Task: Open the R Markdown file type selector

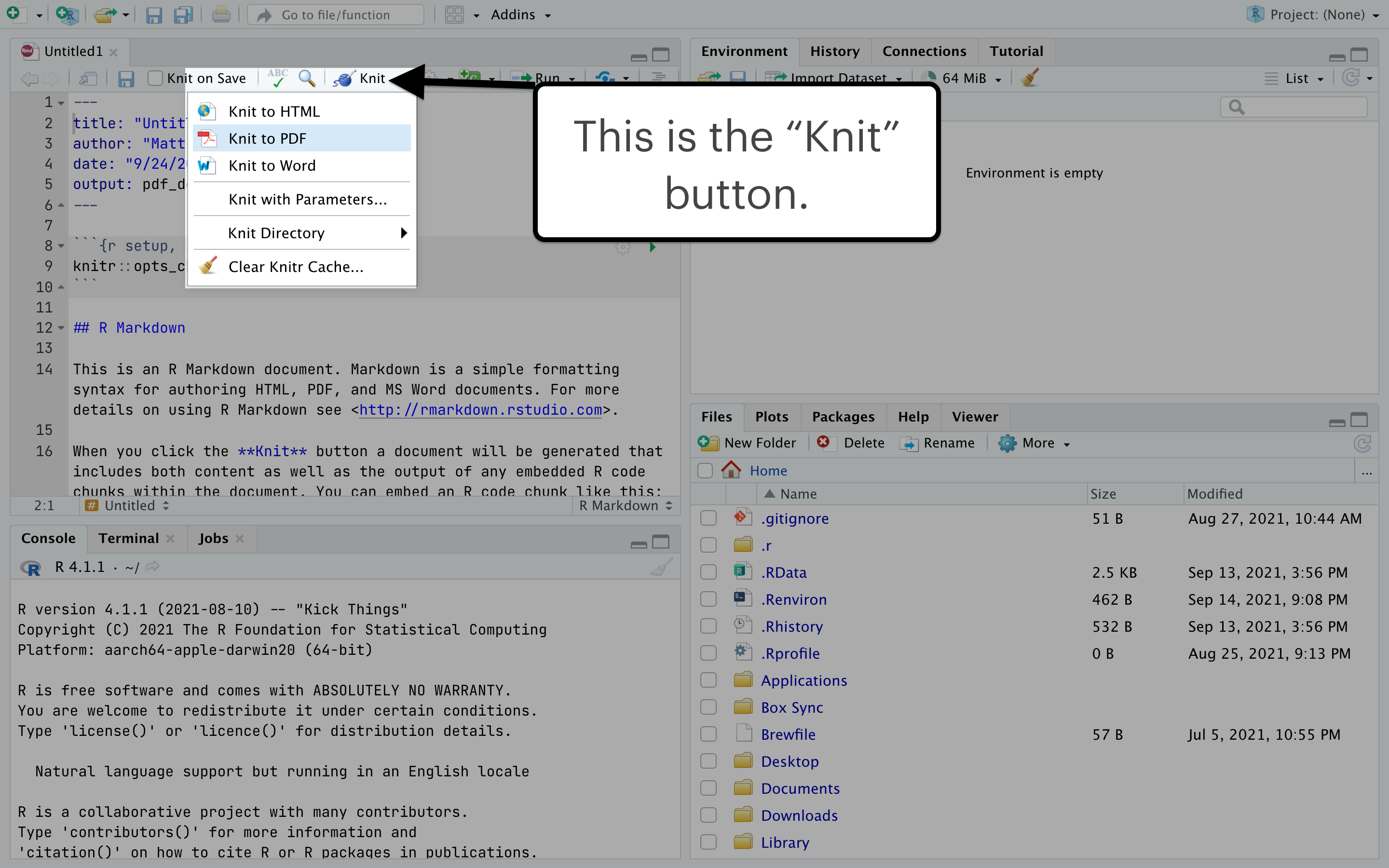Action: (x=626, y=506)
